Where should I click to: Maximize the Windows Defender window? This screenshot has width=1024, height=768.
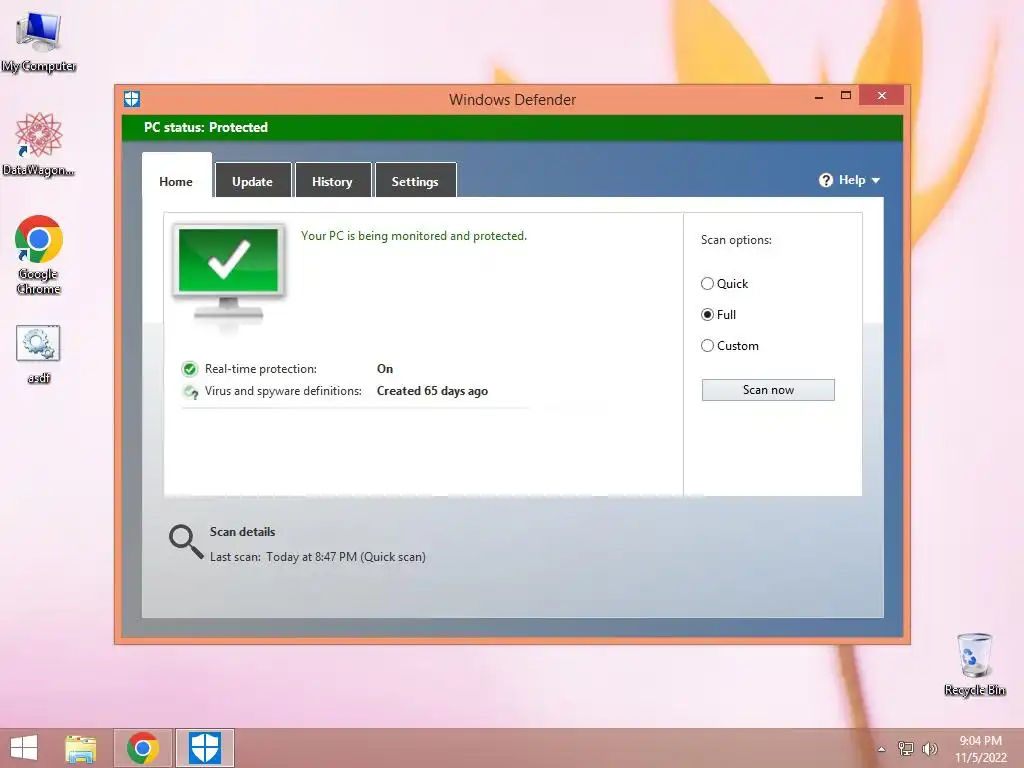pyautogui.click(x=846, y=95)
